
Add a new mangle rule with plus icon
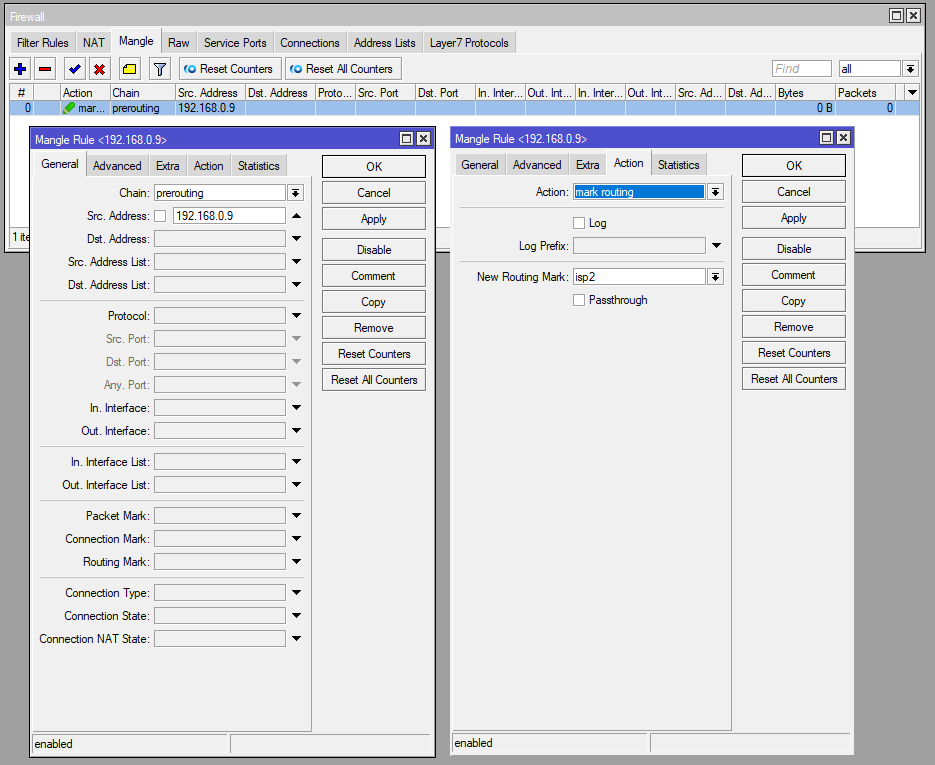point(20,69)
